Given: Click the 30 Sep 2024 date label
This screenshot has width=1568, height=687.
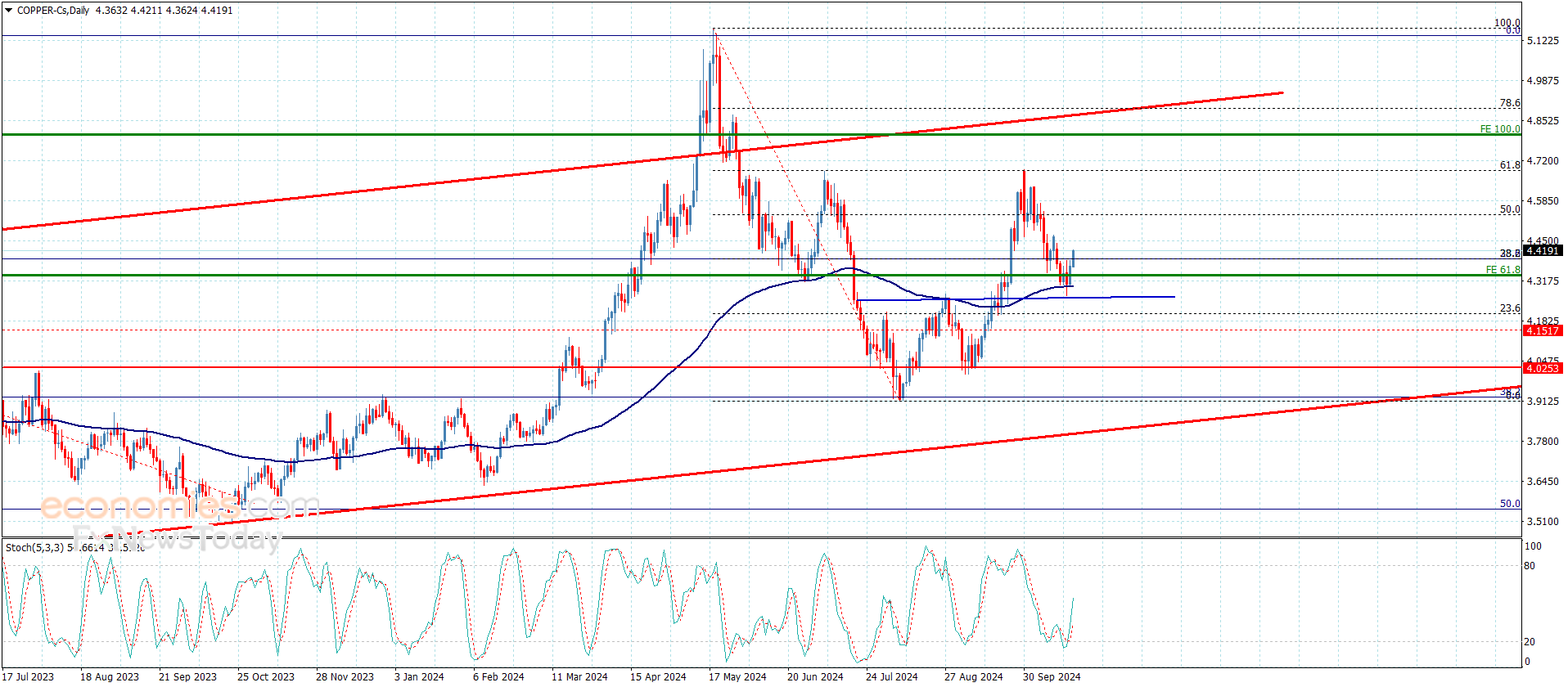Looking at the screenshot, I should tap(1052, 676).
